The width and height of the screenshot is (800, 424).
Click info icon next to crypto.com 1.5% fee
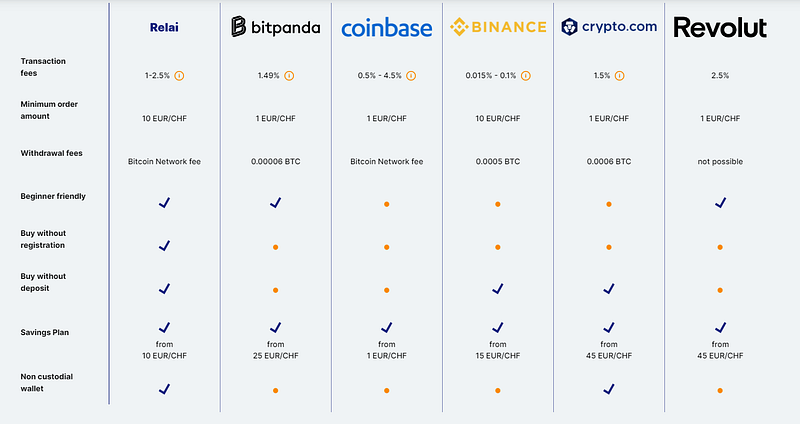(619, 76)
